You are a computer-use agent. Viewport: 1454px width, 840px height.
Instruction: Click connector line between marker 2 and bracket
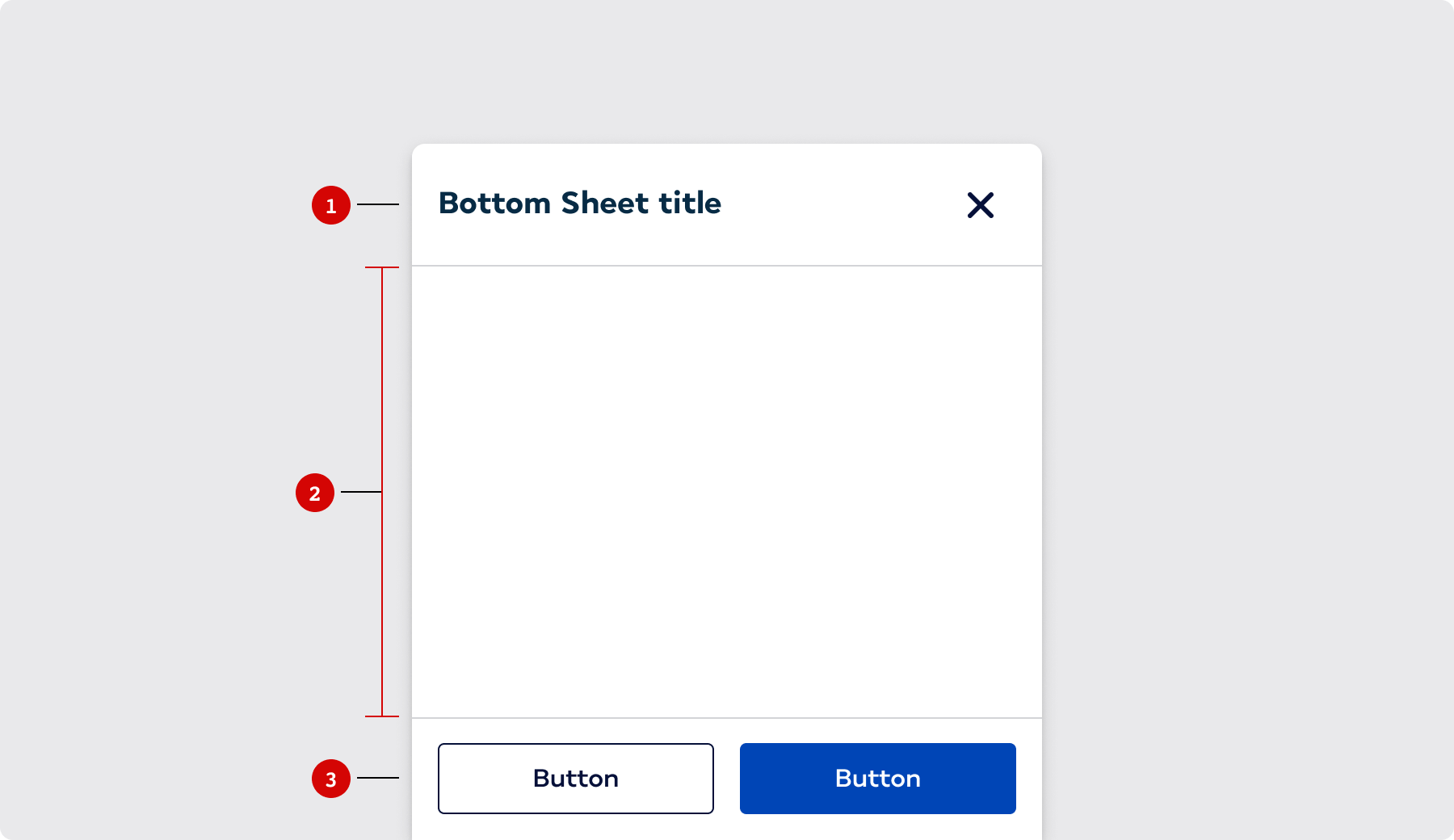click(x=361, y=491)
